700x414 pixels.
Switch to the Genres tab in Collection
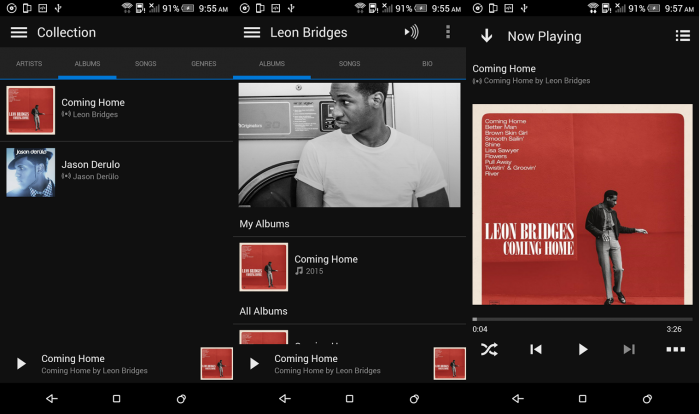pos(204,64)
